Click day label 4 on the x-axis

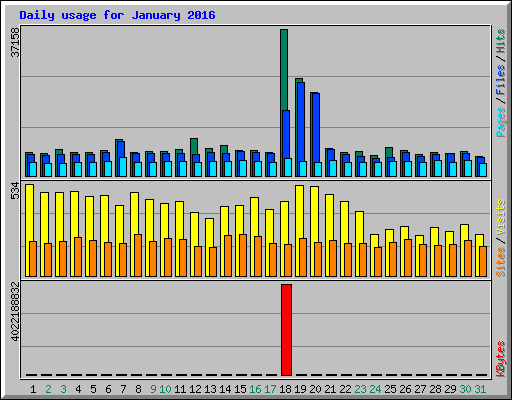click(x=78, y=389)
